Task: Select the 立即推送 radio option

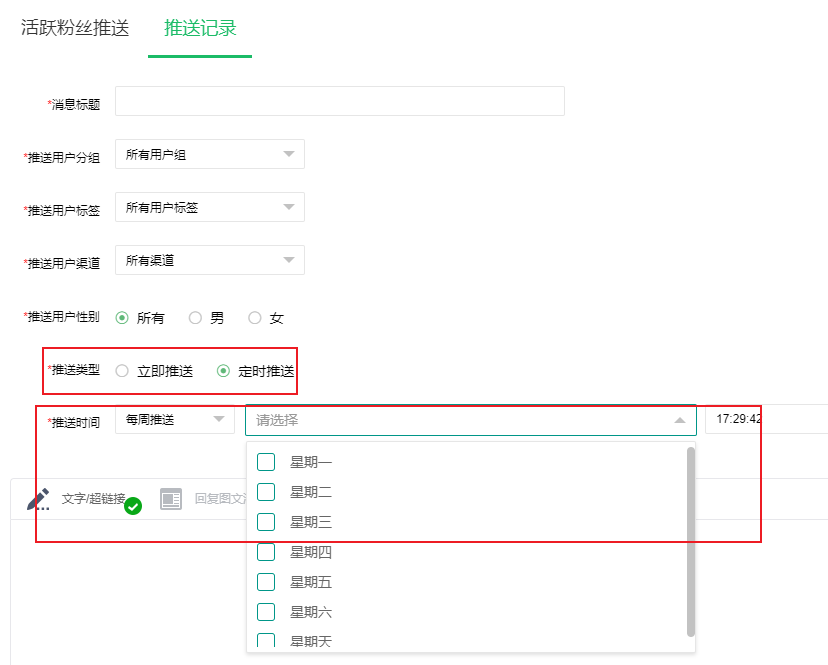Action: coord(122,371)
